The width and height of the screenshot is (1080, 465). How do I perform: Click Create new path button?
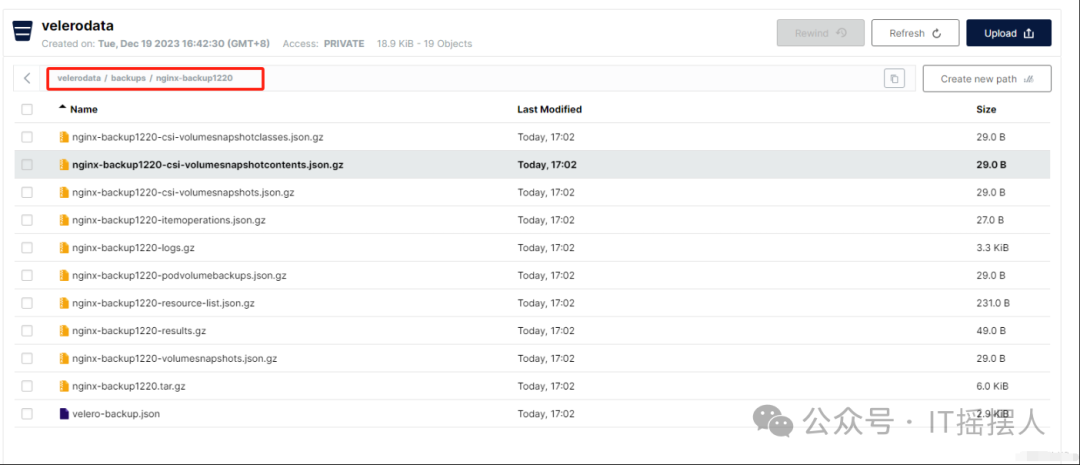(x=987, y=79)
